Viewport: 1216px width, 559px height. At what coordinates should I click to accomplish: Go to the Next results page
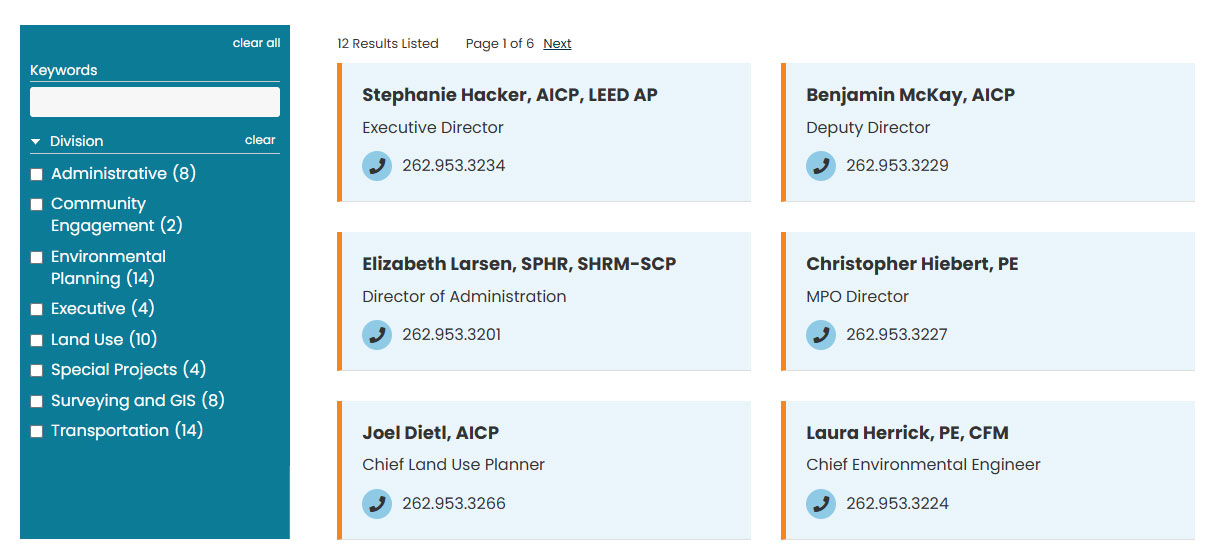point(557,44)
